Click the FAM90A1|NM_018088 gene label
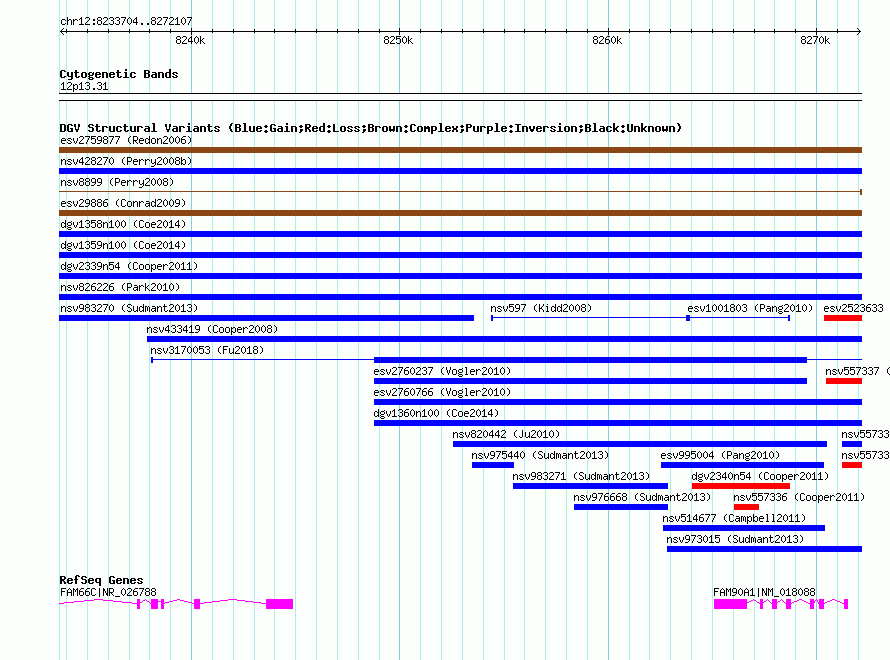The image size is (890, 660). click(764, 592)
